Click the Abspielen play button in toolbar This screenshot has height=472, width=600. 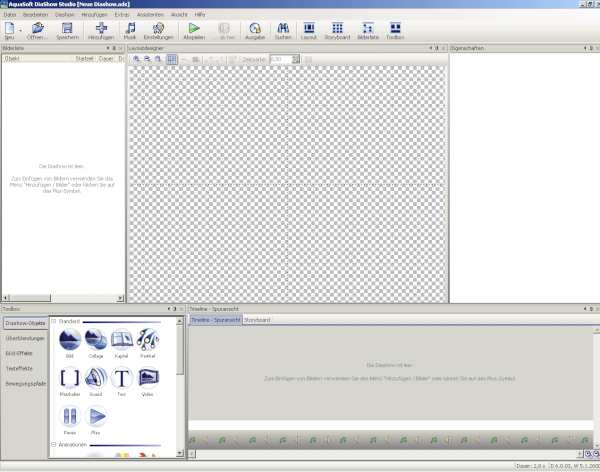point(194,31)
